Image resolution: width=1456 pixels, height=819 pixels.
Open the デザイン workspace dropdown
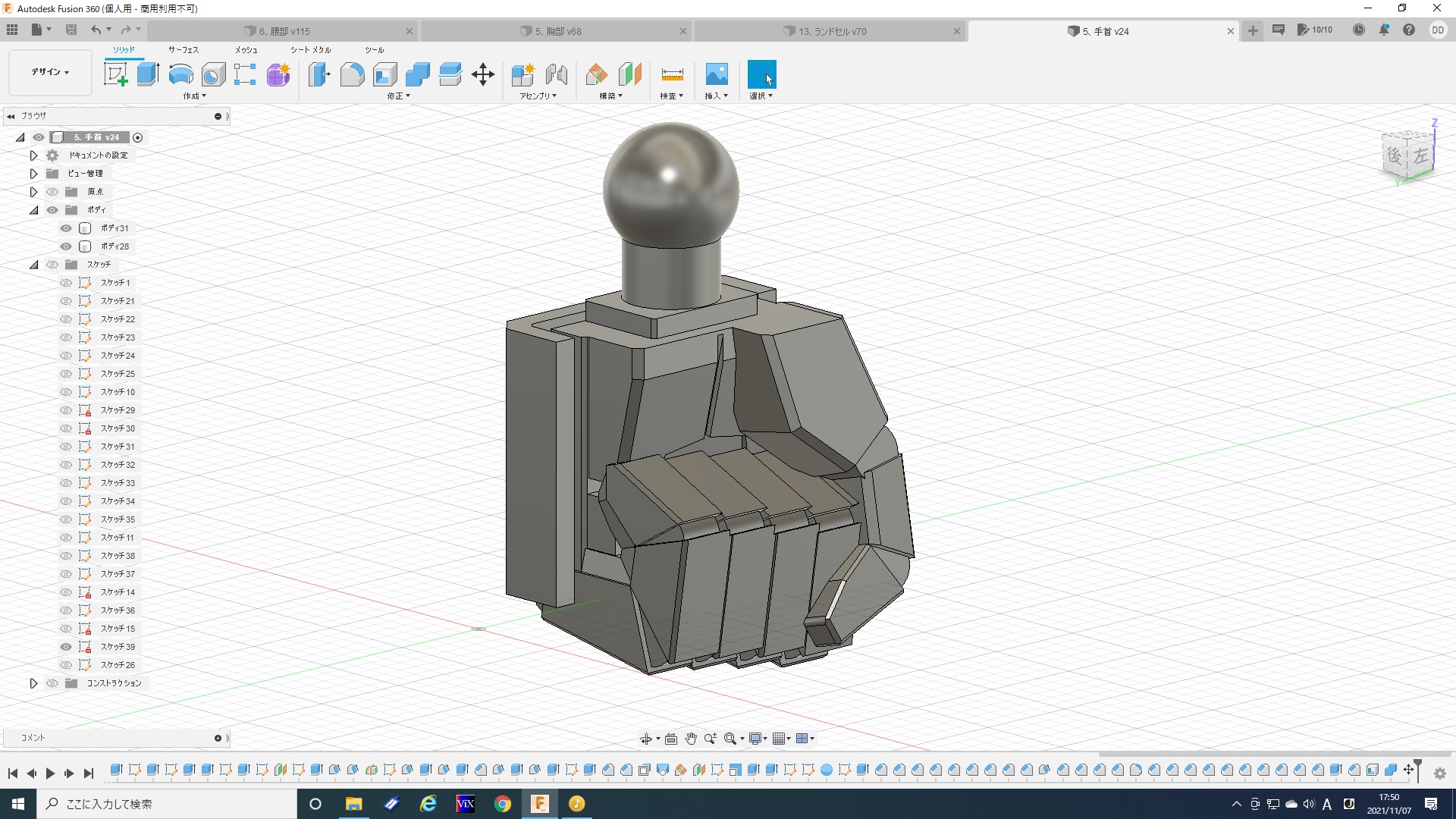click(50, 72)
